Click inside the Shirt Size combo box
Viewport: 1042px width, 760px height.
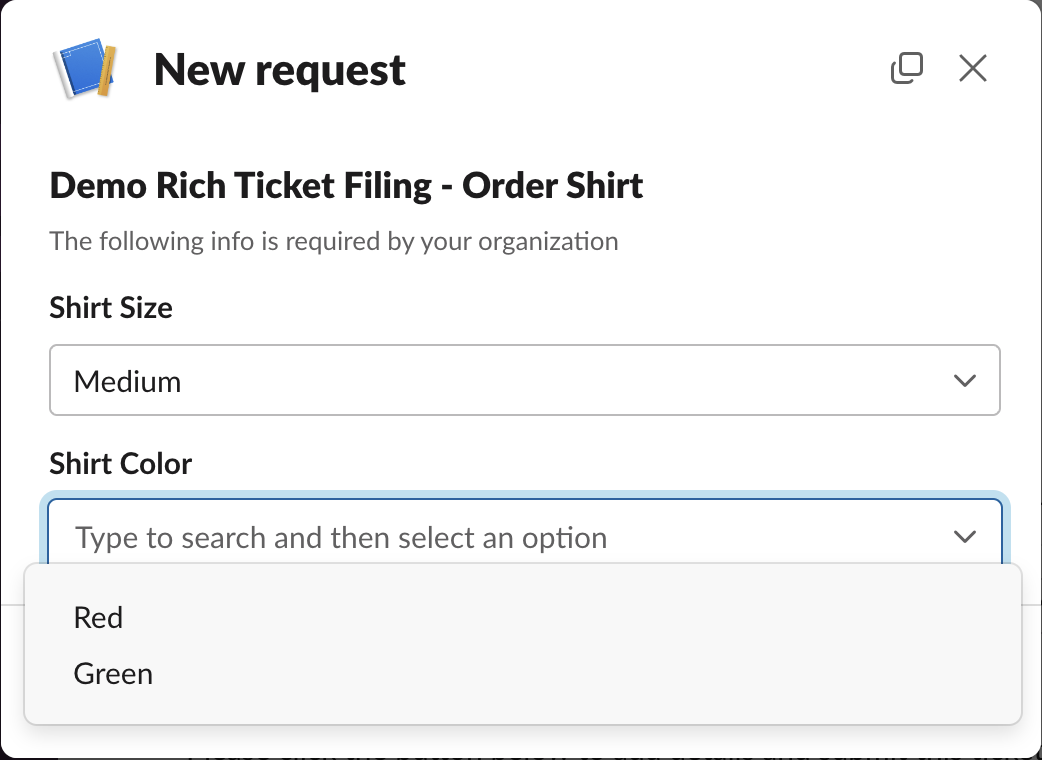(525, 380)
